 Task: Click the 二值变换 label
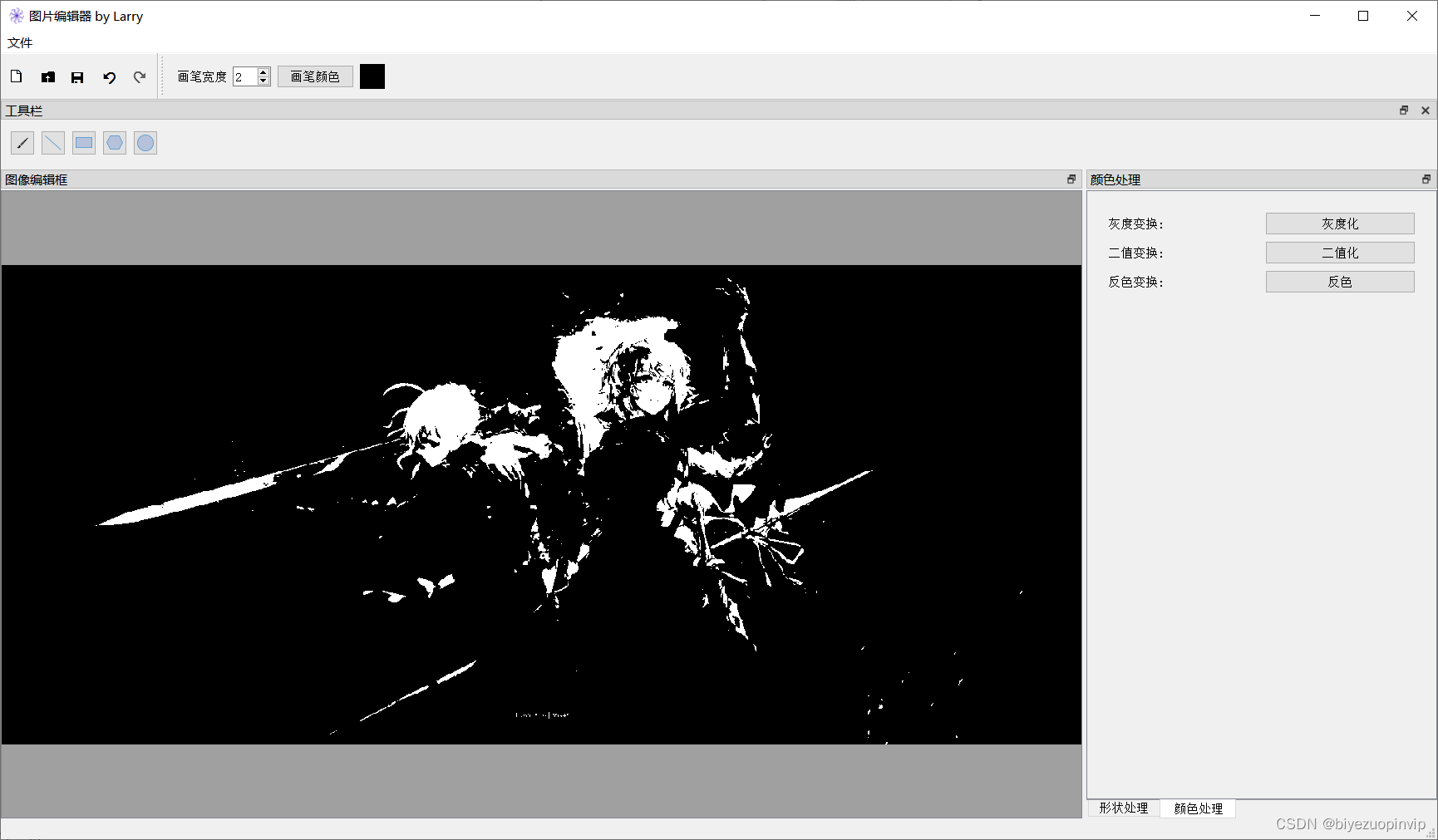point(1135,253)
